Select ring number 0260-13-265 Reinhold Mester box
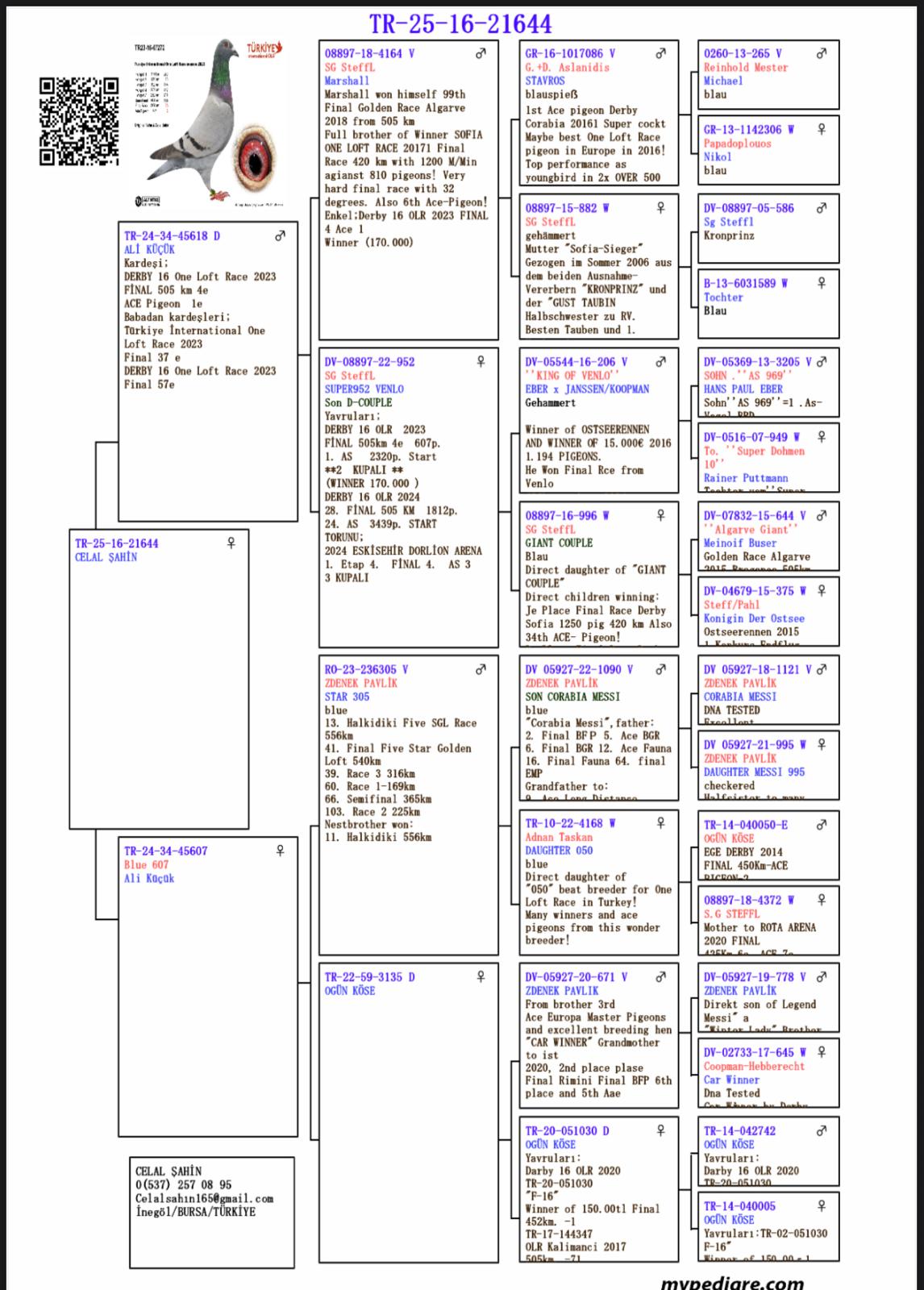 pos(736,54)
